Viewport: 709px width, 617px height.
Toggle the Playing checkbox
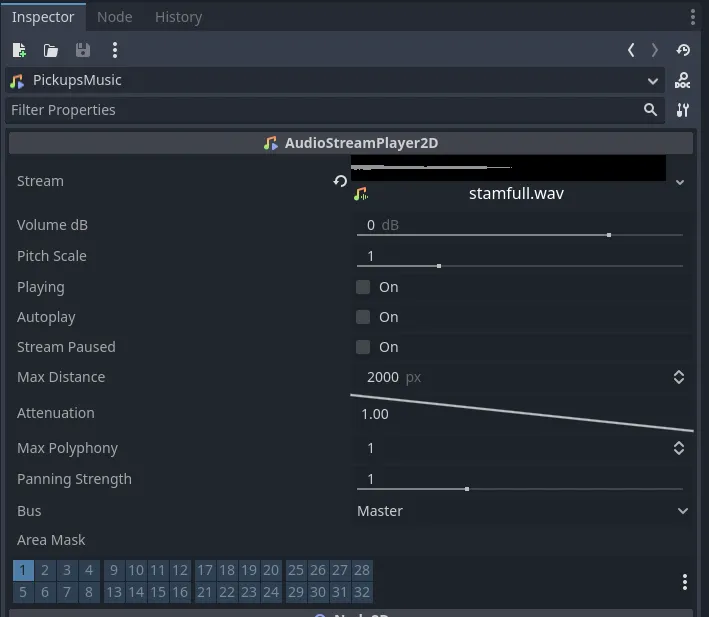363,287
